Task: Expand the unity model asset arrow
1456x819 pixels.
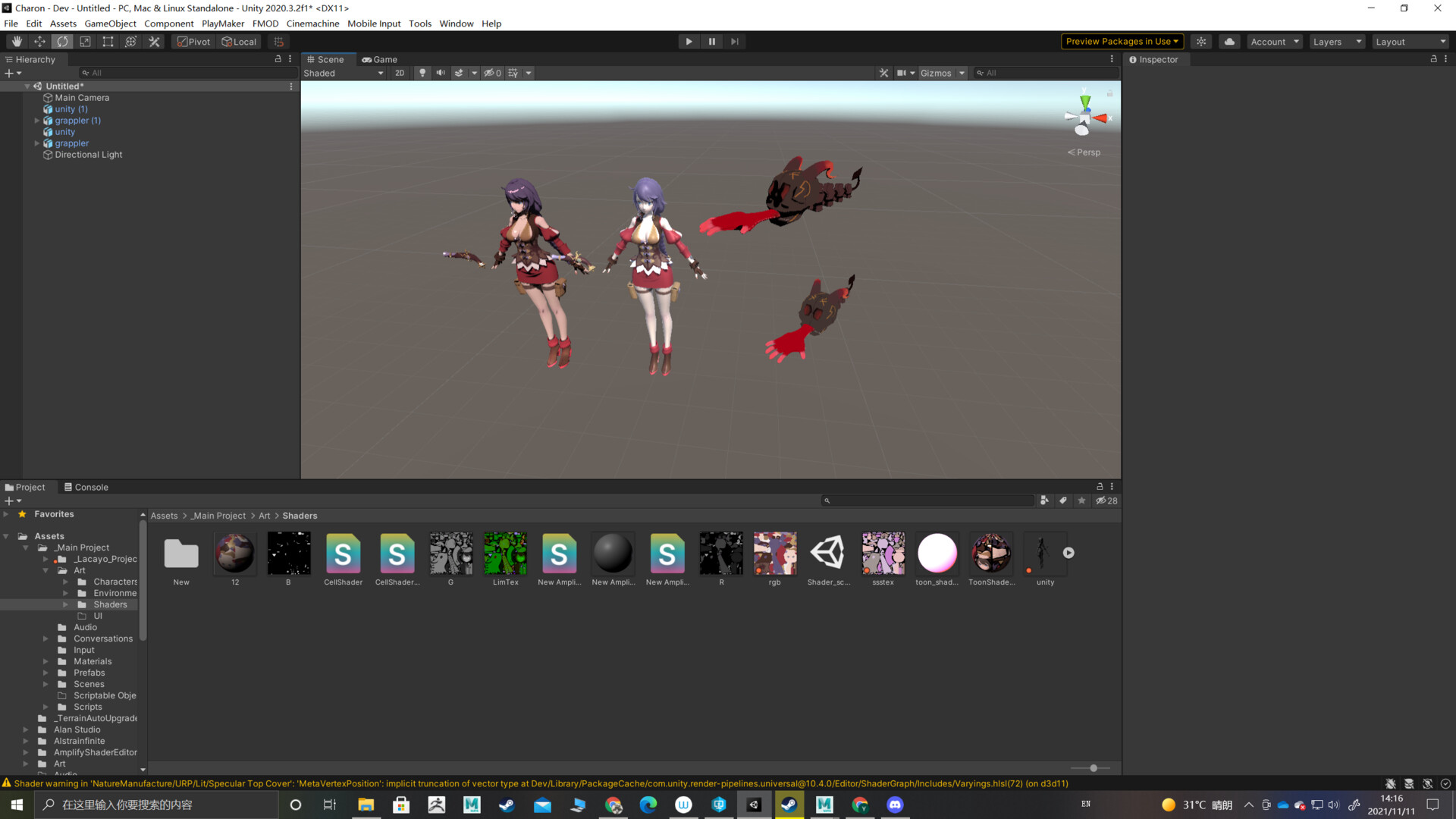Action: 1068,553
